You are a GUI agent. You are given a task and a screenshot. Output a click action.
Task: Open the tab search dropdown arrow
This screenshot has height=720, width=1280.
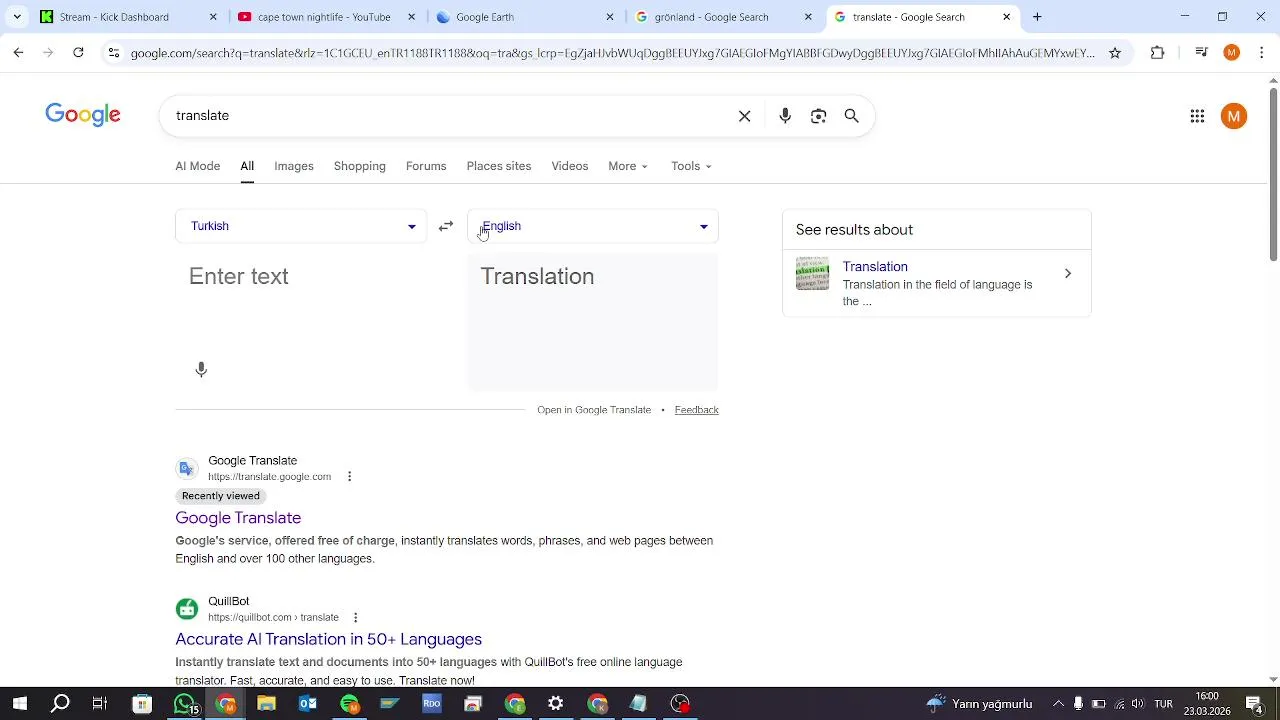click(x=17, y=17)
